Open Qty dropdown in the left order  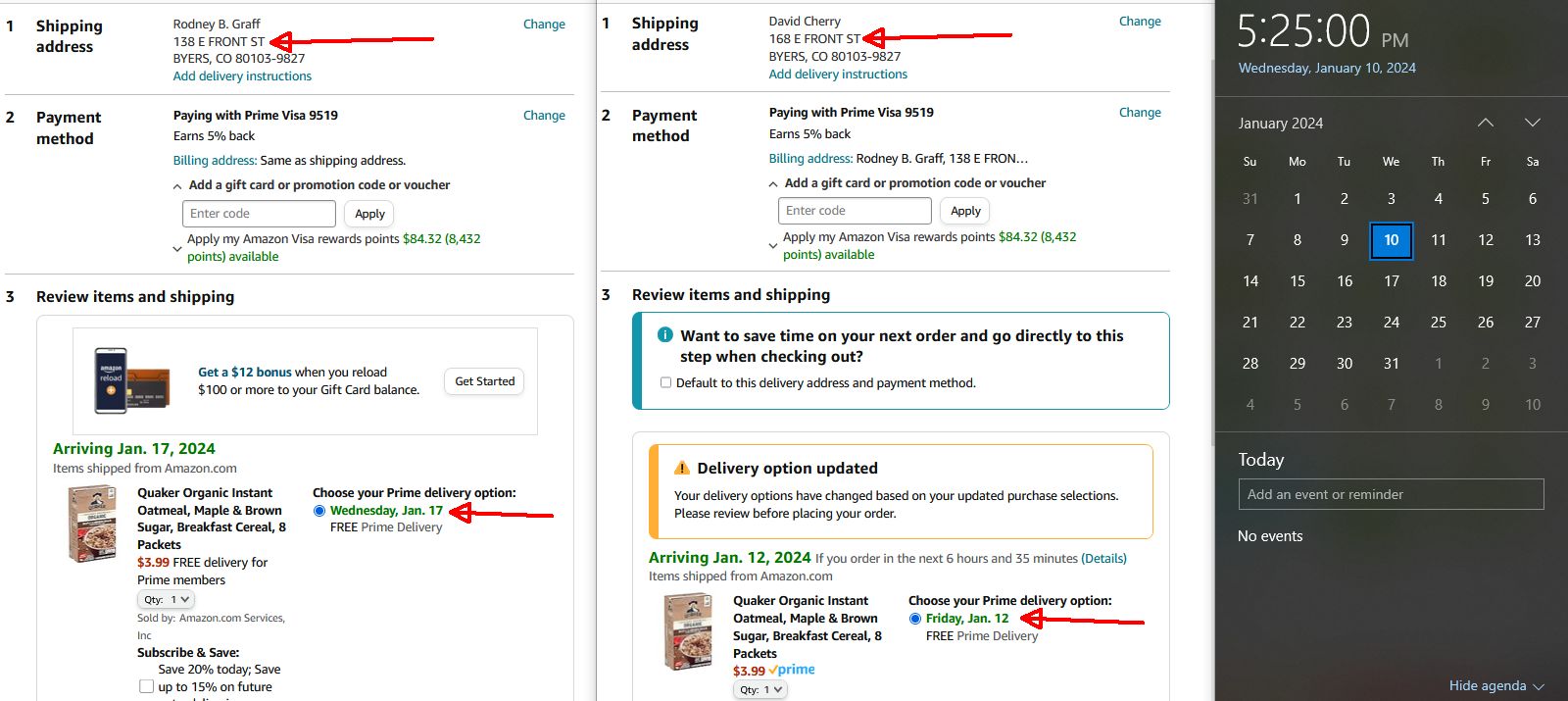click(166, 599)
